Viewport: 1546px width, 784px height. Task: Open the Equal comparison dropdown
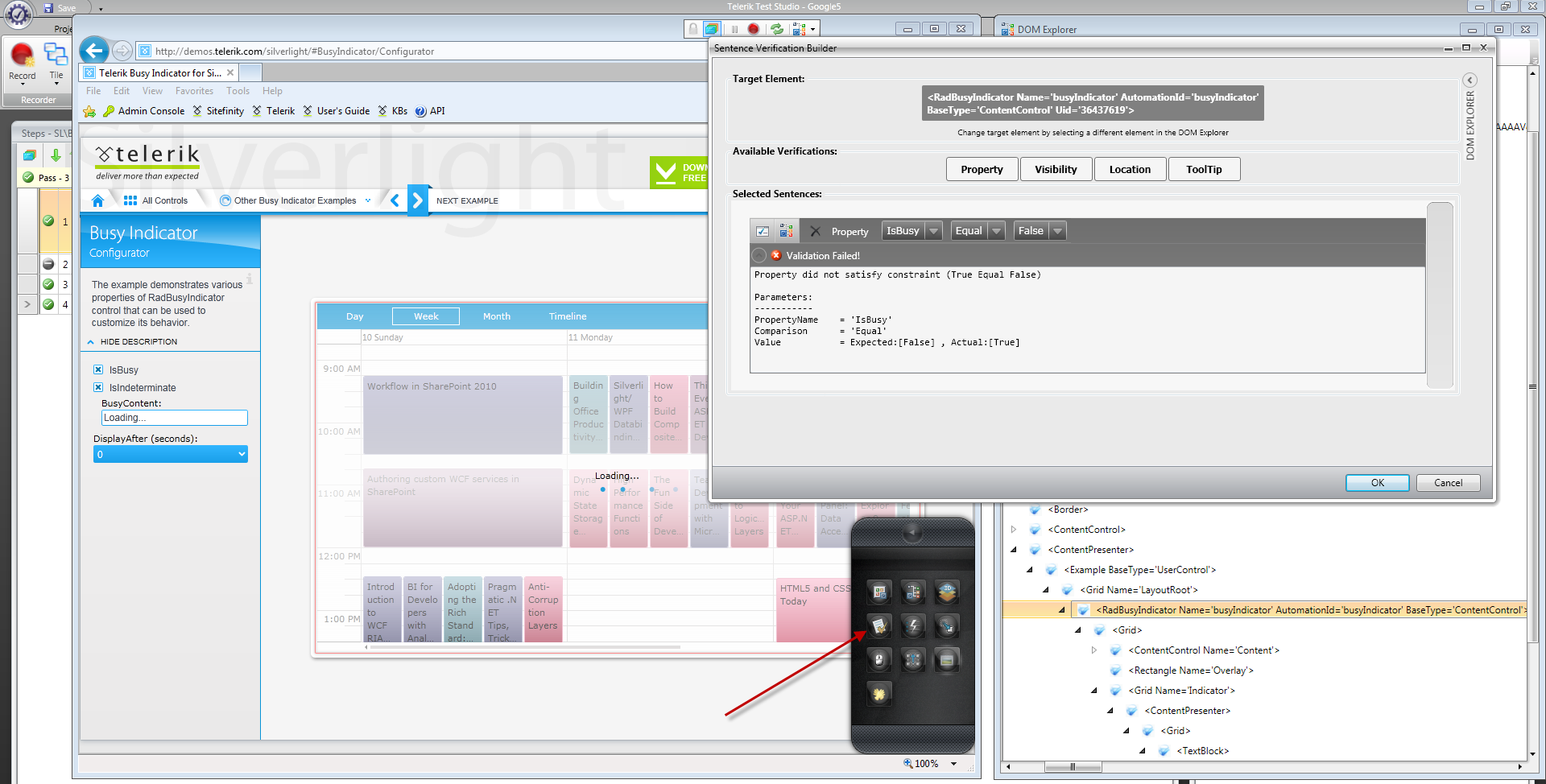click(x=997, y=231)
